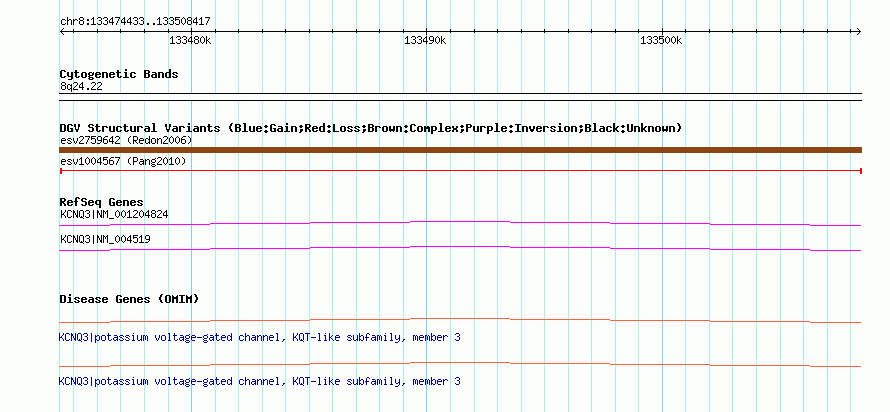Screen dimensions: 890x412
Task: Select the Cytogenetic Bands track title
Action: point(119,74)
